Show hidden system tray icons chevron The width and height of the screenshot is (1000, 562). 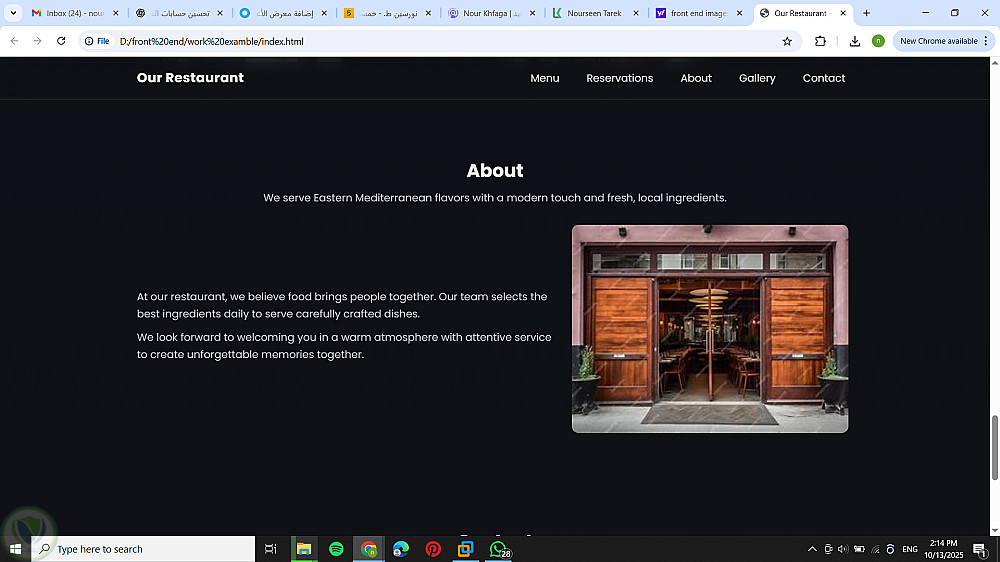pyautogui.click(x=812, y=549)
